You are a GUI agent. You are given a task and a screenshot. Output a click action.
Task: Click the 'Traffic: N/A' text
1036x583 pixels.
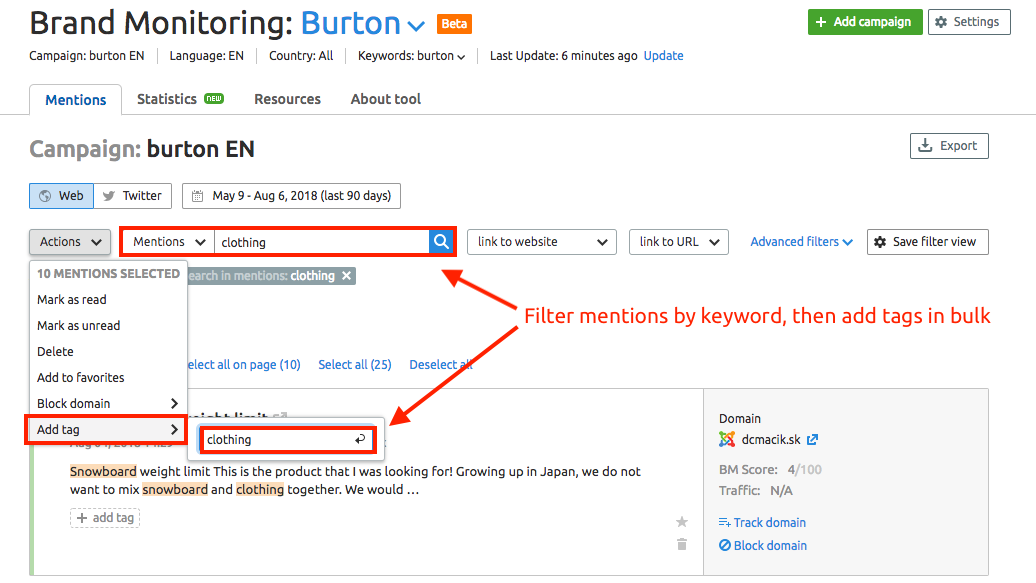pyautogui.click(x=756, y=490)
